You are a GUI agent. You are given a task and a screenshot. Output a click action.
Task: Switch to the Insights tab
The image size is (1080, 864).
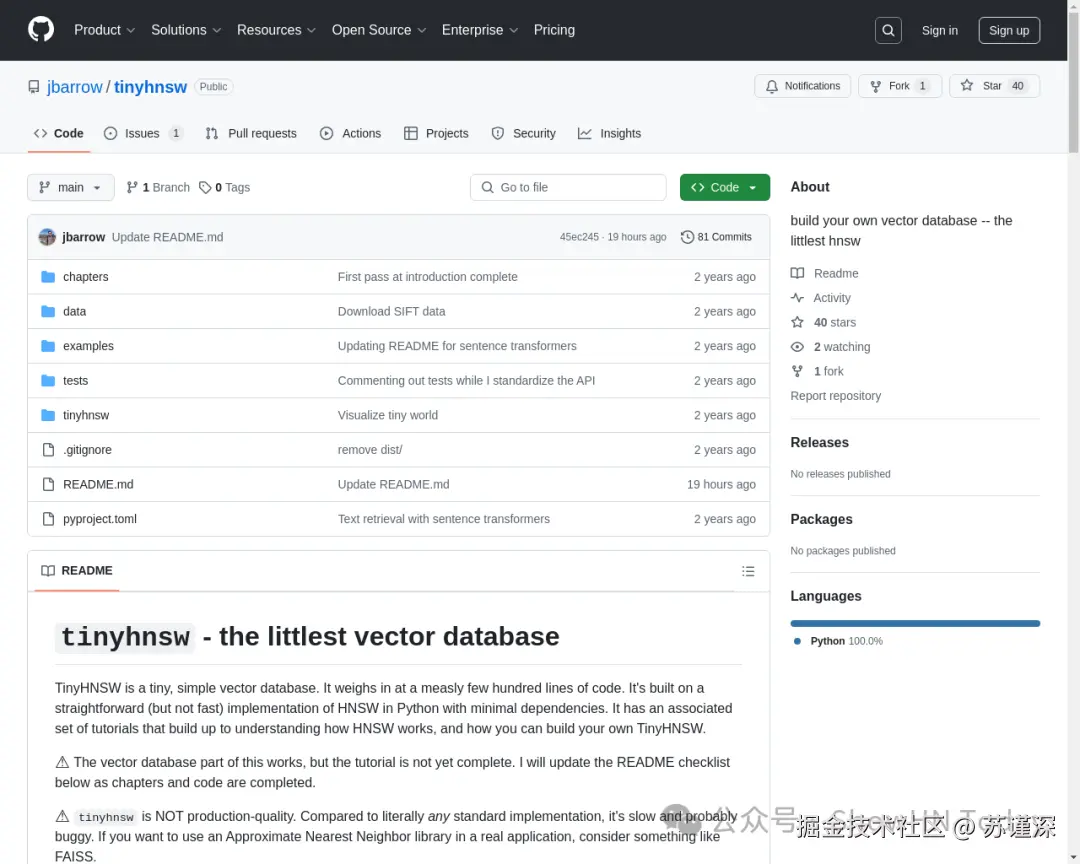[x=609, y=134]
